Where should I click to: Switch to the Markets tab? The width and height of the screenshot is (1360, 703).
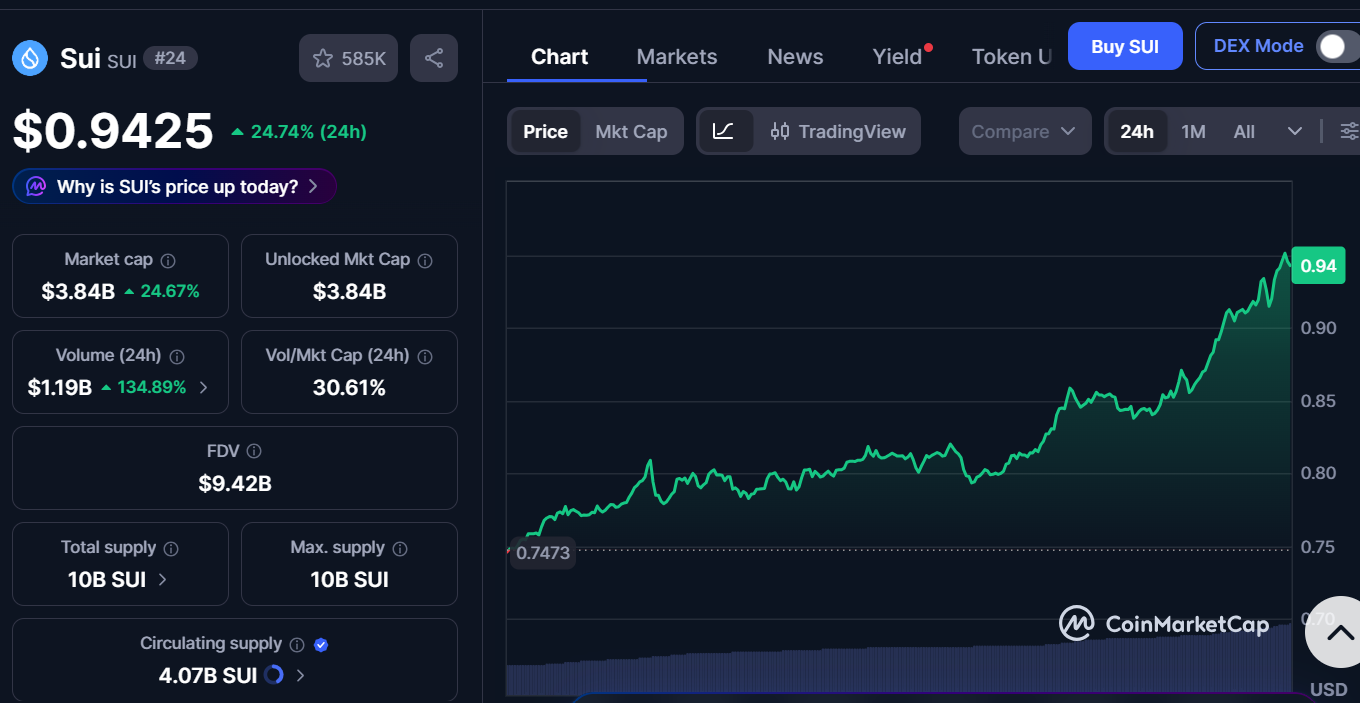[x=677, y=57]
